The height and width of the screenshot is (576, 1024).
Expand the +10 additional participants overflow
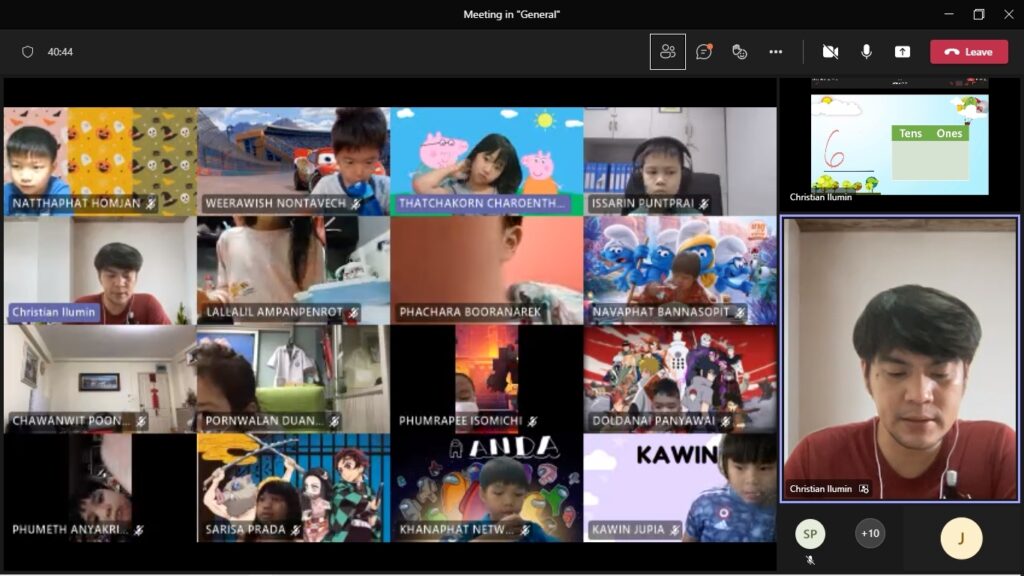[870, 534]
